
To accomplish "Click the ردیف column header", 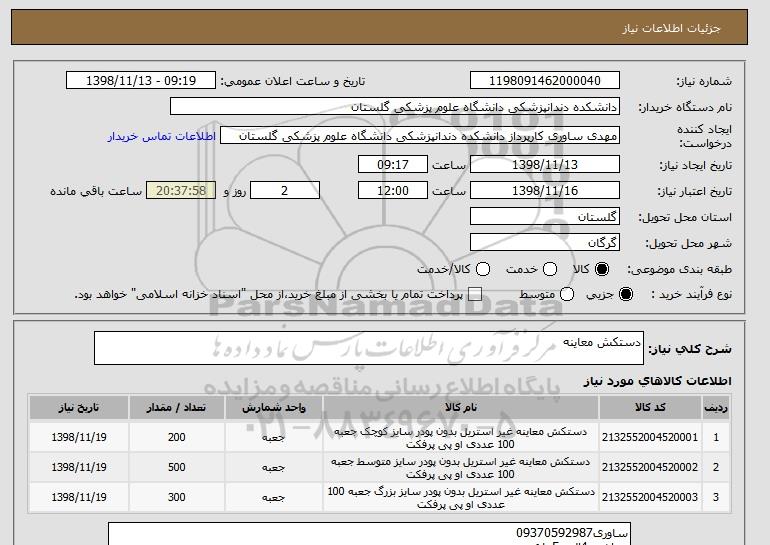I will (716, 408).
